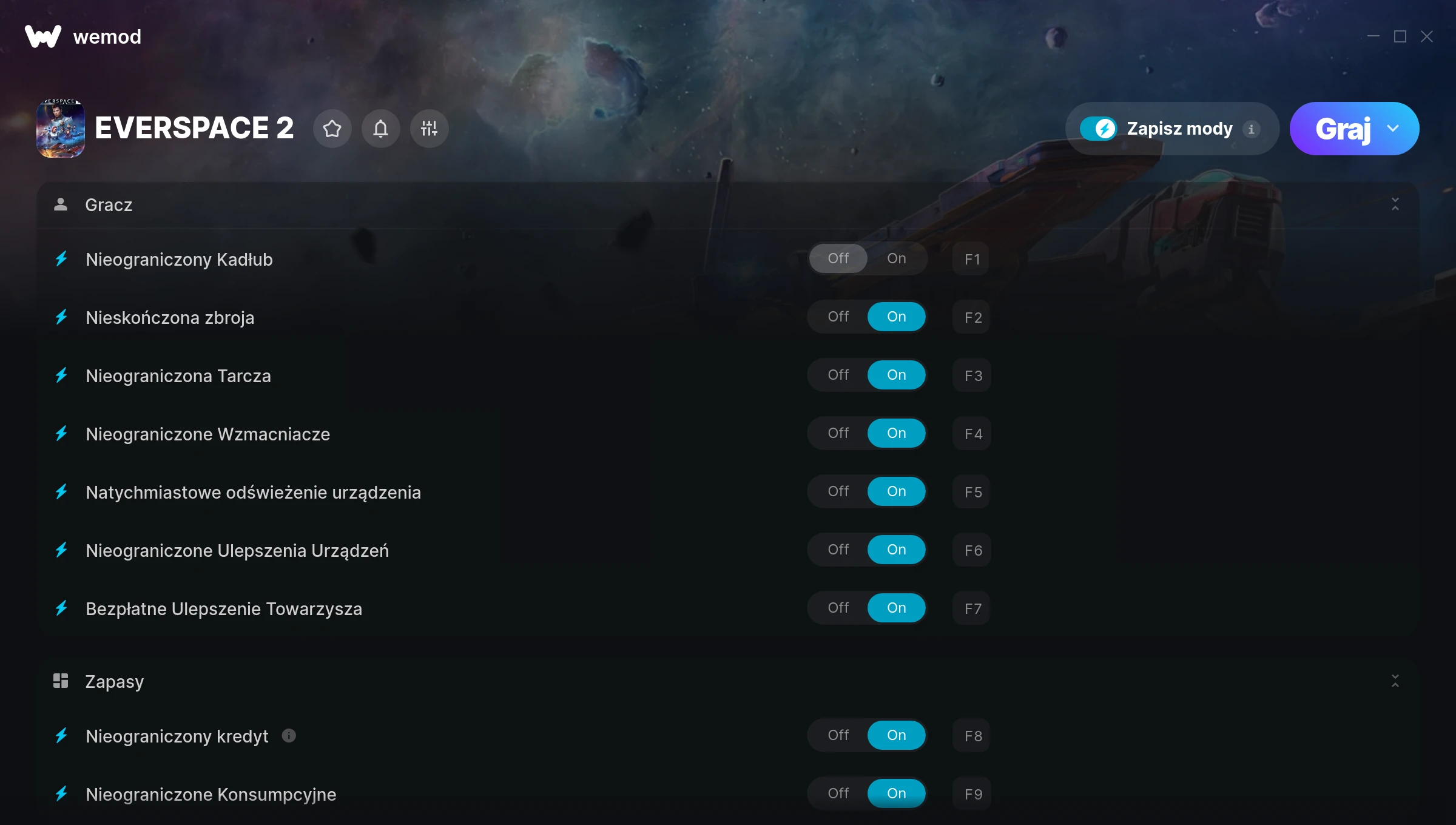Viewport: 1456px width, 825px height.
Task: Open the notifications bell icon
Action: [x=380, y=129]
